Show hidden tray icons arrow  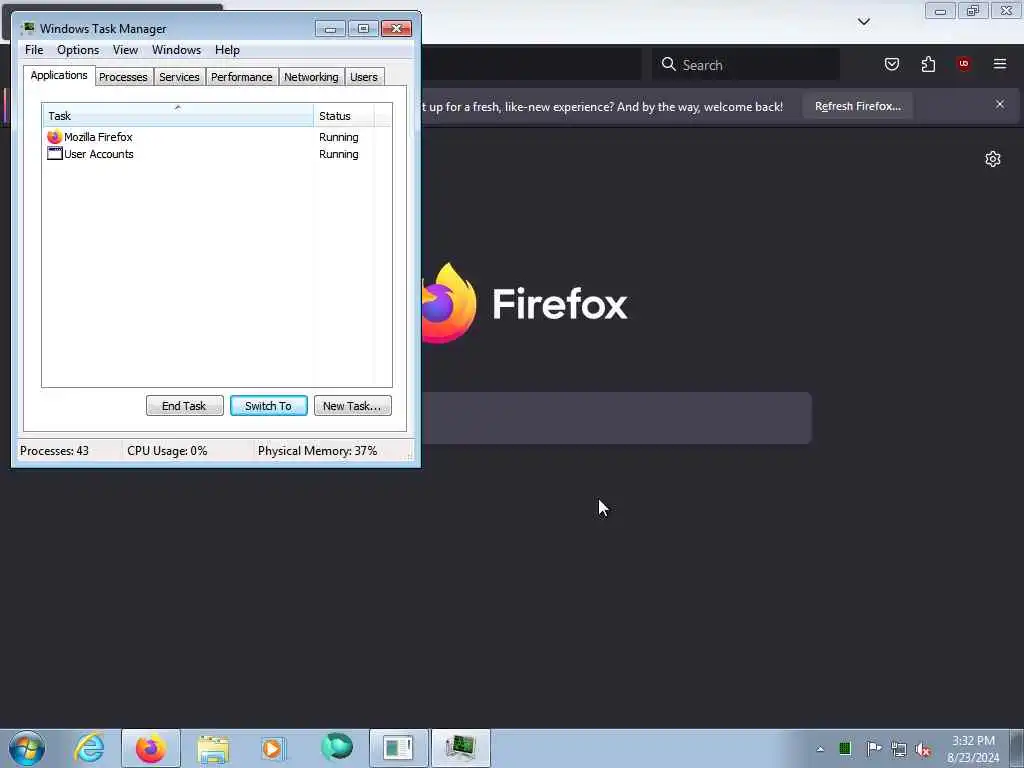coord(820,749)
